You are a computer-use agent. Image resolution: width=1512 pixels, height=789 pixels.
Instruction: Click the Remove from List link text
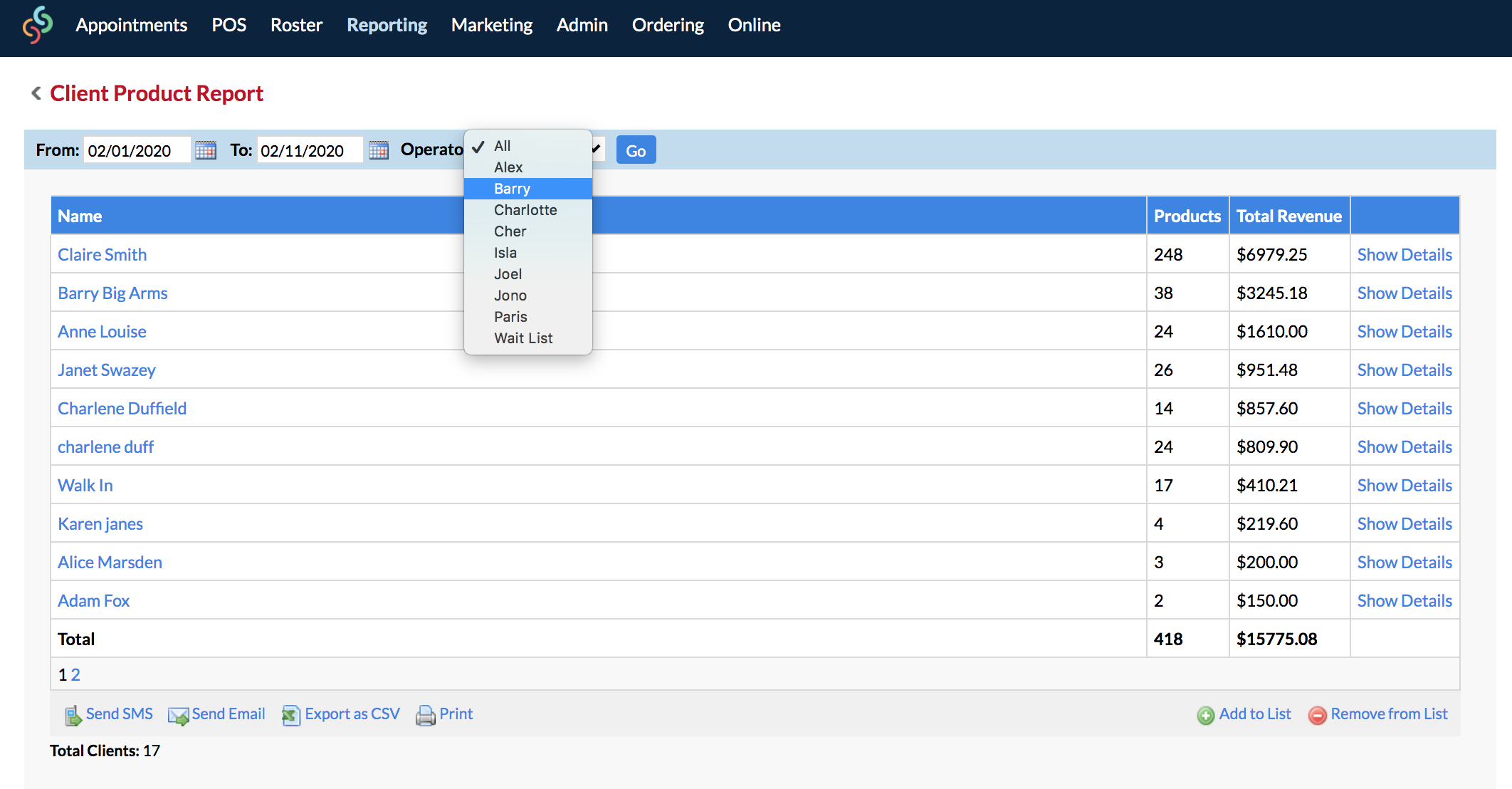click(1390, 714)
